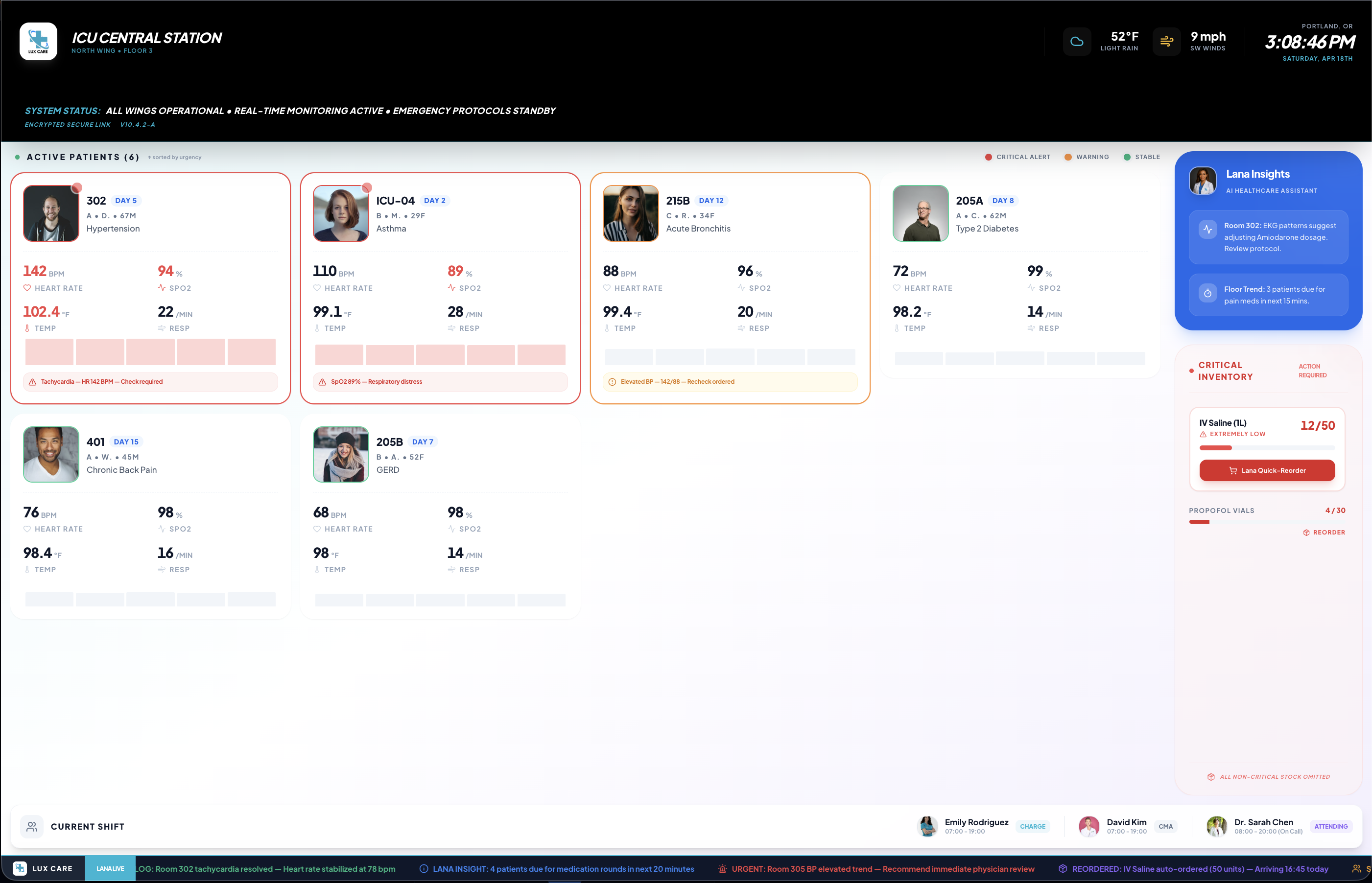Image resolution: width=1372 pixels, height=883 pixels.
Task: Click the Hypertension diagnosis text
Action: [113, 229]
